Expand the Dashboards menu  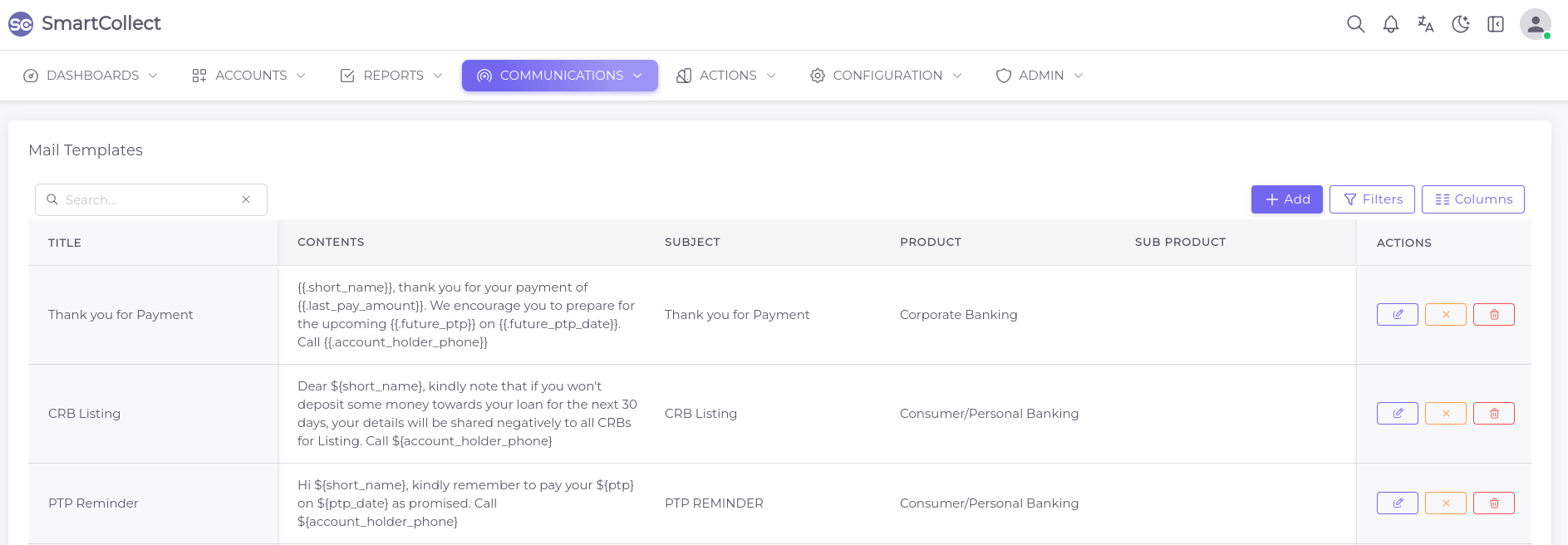point(91,76)
